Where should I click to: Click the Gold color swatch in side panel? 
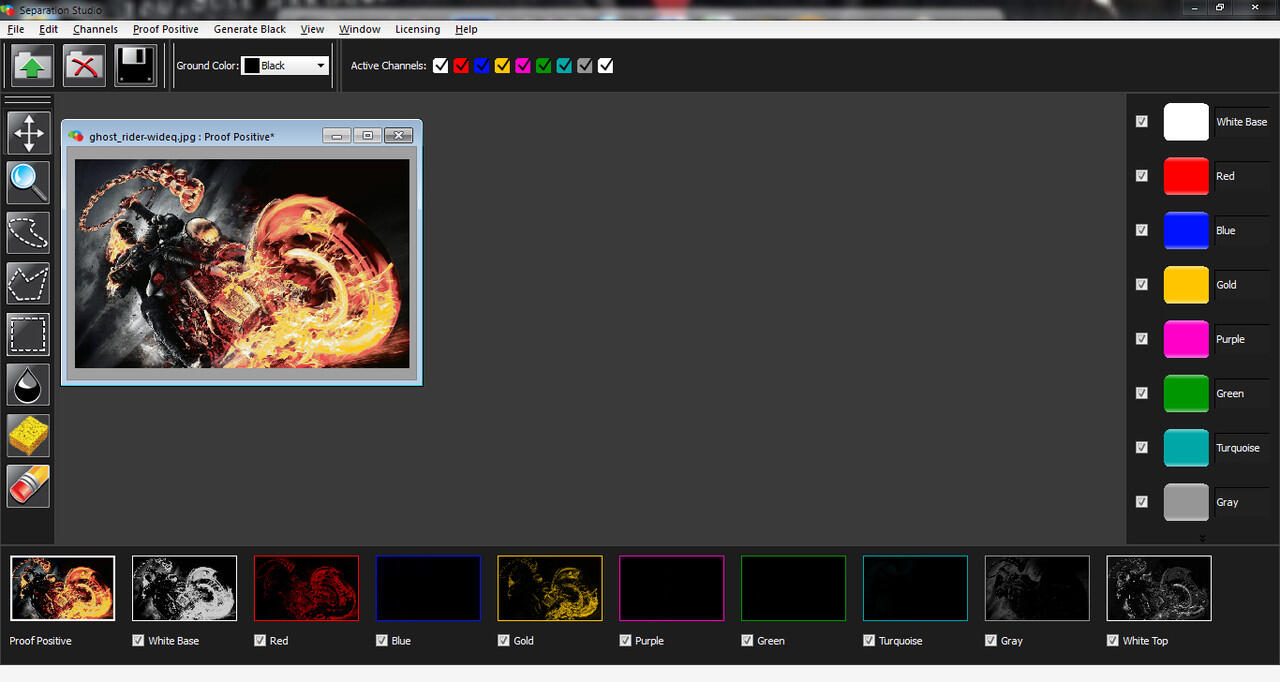pyautogui.click(x=1186, y=285)
